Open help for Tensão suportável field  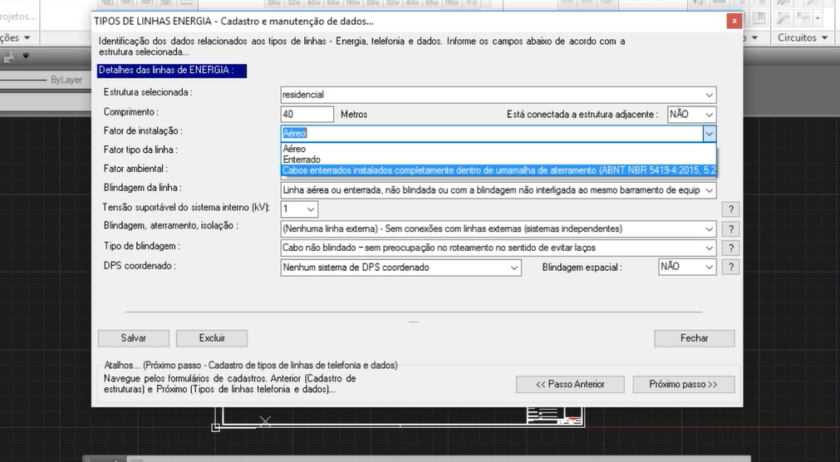point(731,209)
